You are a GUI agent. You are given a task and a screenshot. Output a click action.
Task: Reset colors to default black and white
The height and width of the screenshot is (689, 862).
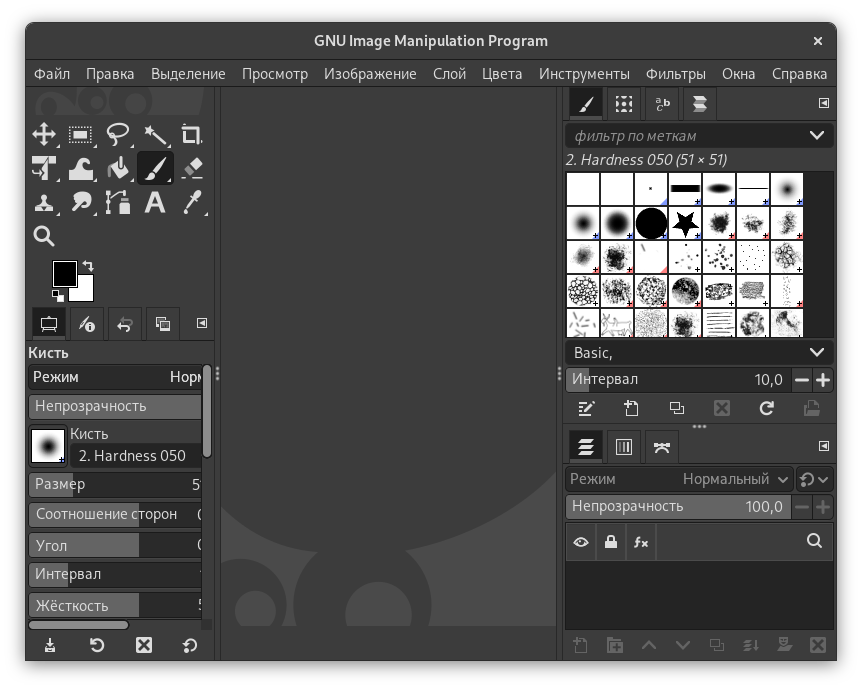(x=58, y=296)
